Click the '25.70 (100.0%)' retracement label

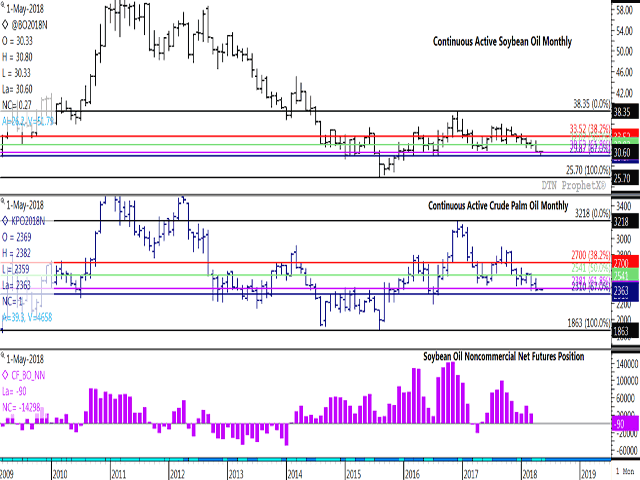coord(588,170)
